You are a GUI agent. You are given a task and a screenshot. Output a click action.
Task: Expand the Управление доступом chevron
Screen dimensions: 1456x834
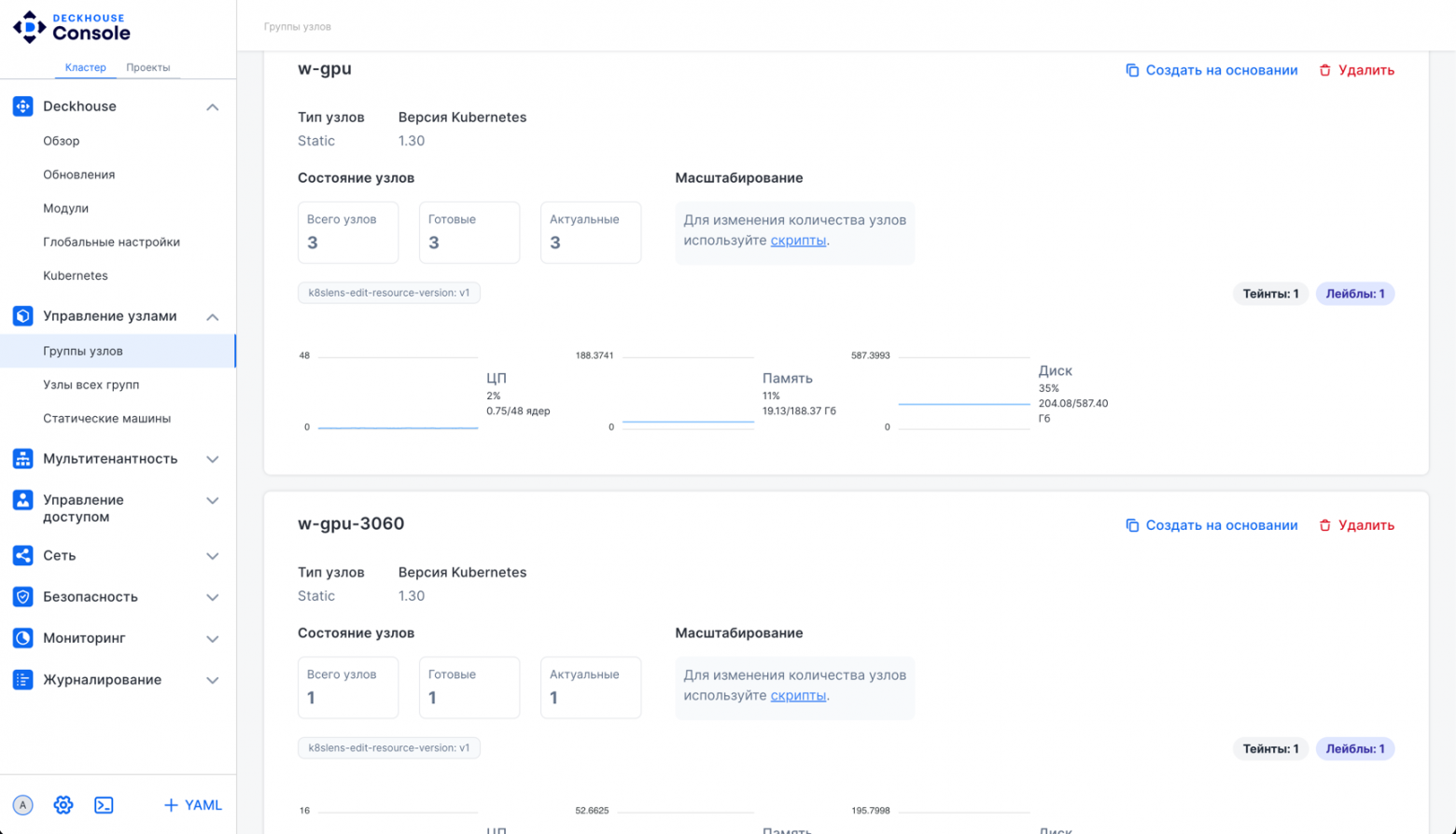(213, 501)
